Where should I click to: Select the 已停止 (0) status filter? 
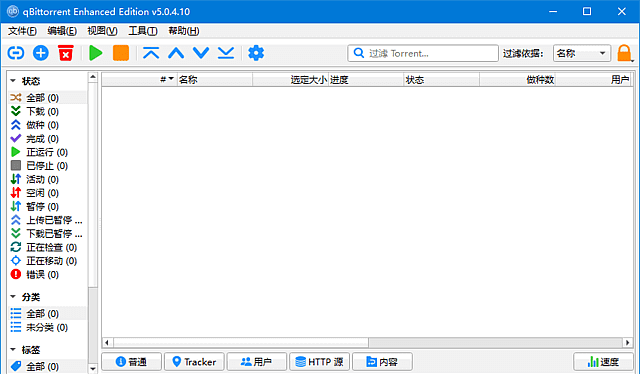click(47, 166)
